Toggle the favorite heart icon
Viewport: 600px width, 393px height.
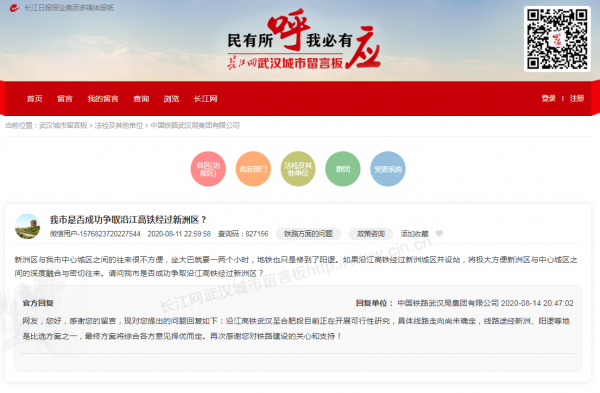pyautogui.click(x=439, y=233)
